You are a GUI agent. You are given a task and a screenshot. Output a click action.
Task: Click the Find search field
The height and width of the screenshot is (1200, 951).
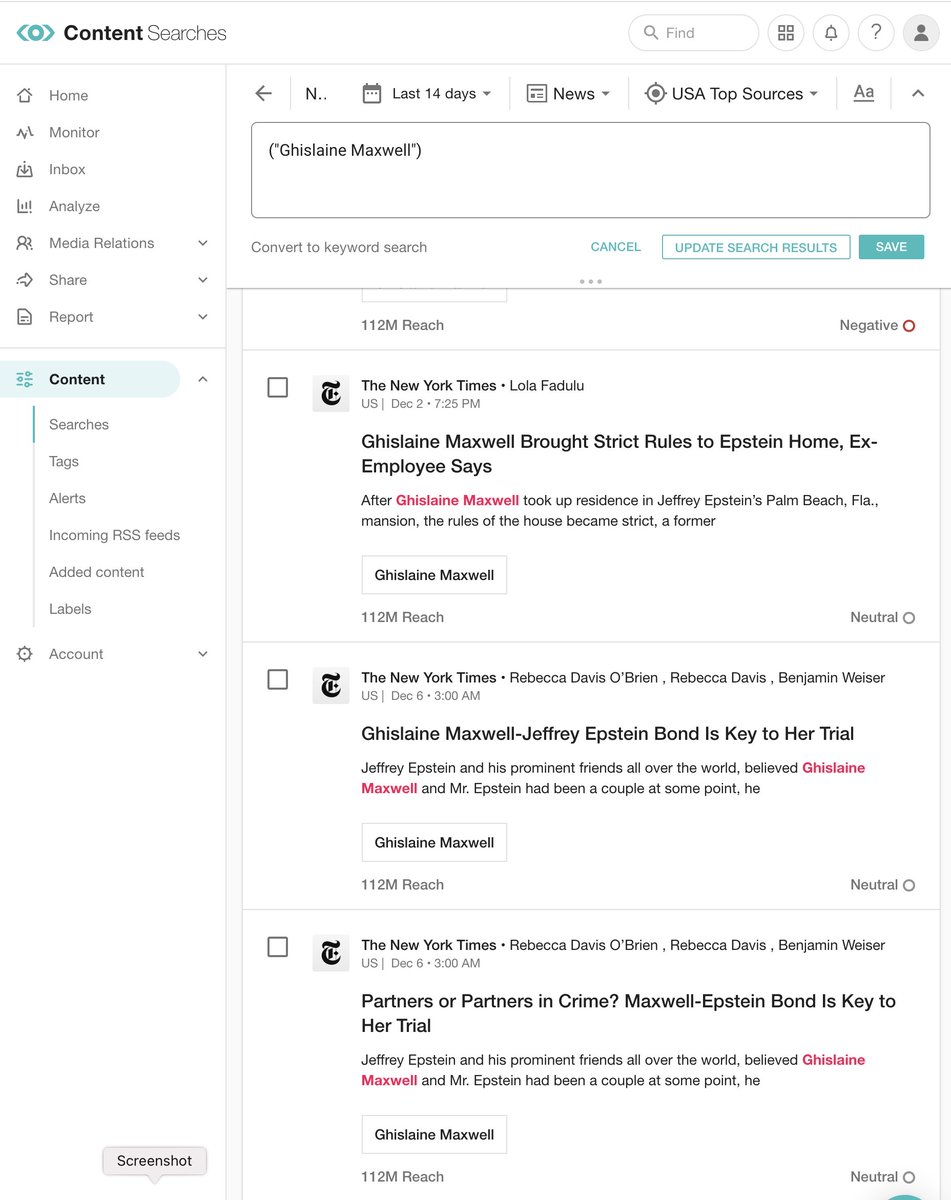point(694,33)
